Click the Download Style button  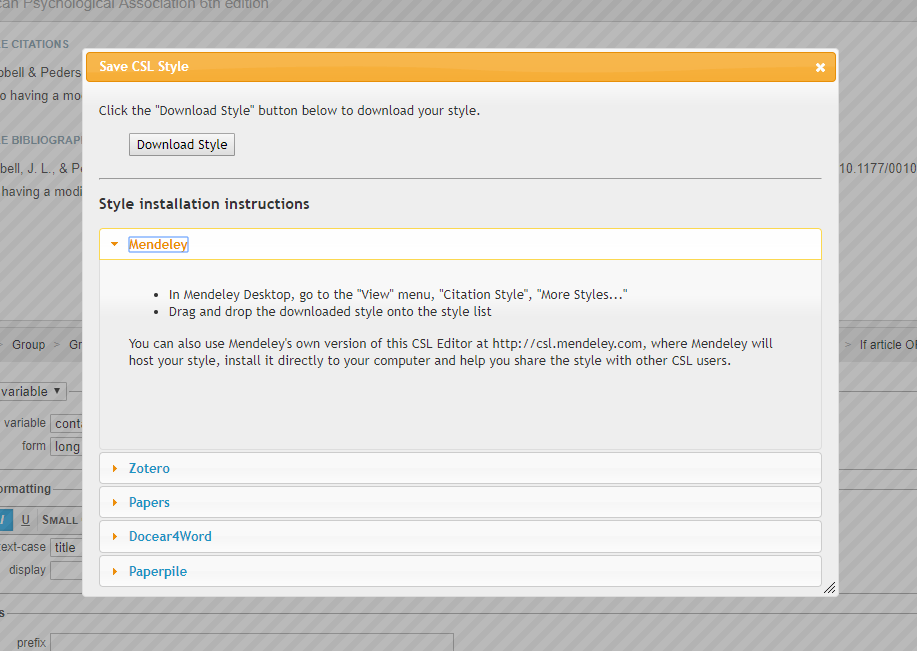[x=182, y=144]
